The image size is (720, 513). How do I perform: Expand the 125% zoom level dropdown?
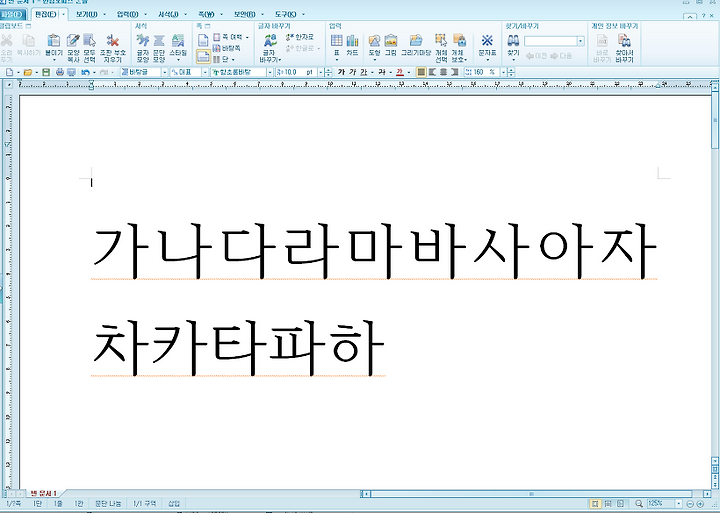tap(679, 504)
